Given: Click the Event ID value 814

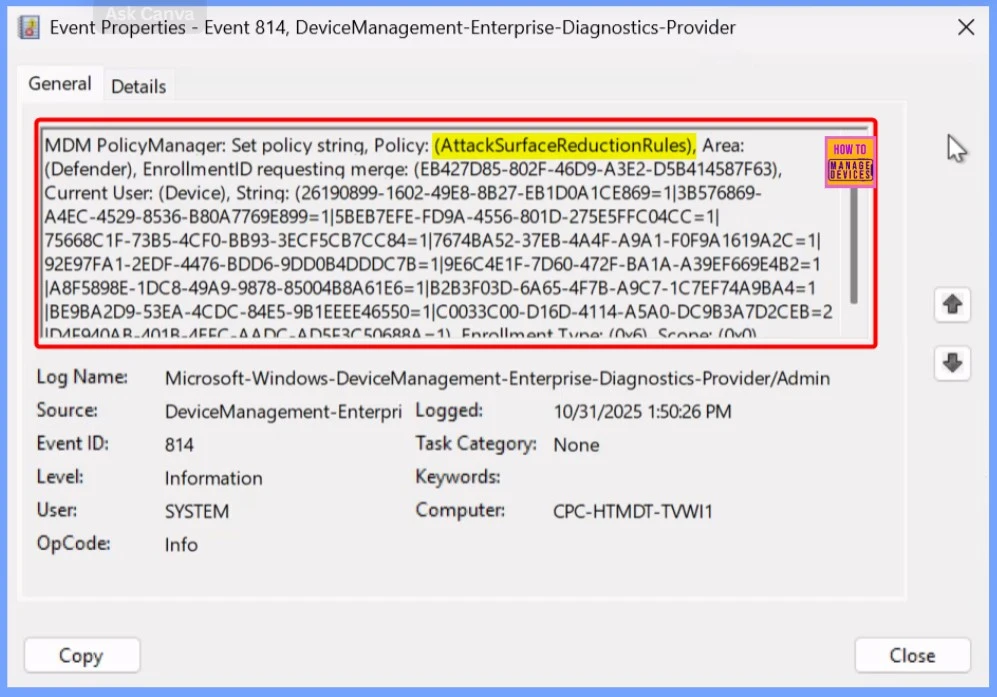Looking at the screenshot, I should coord(180,443).
